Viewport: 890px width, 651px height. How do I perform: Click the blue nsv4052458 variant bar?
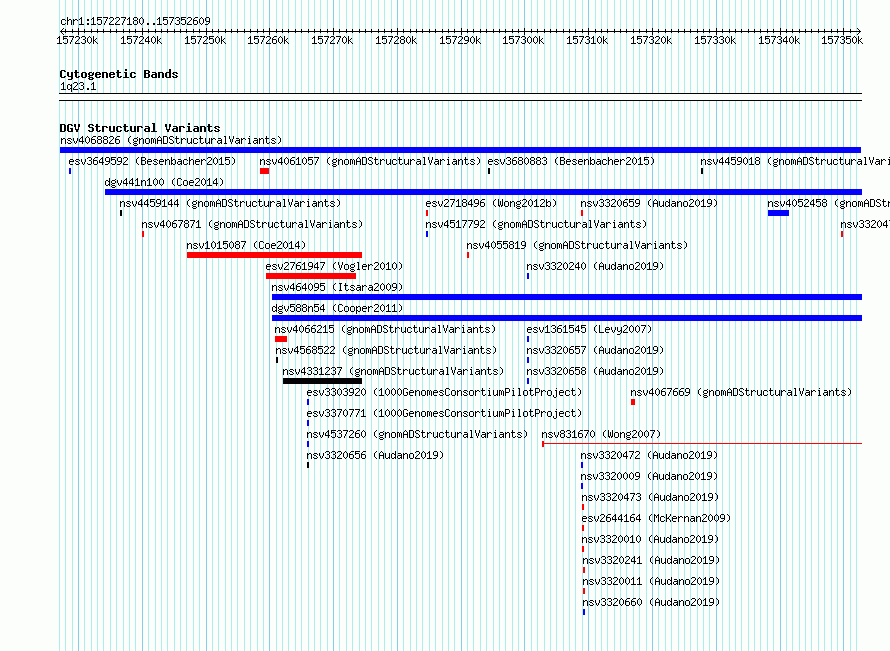[778, 213]
